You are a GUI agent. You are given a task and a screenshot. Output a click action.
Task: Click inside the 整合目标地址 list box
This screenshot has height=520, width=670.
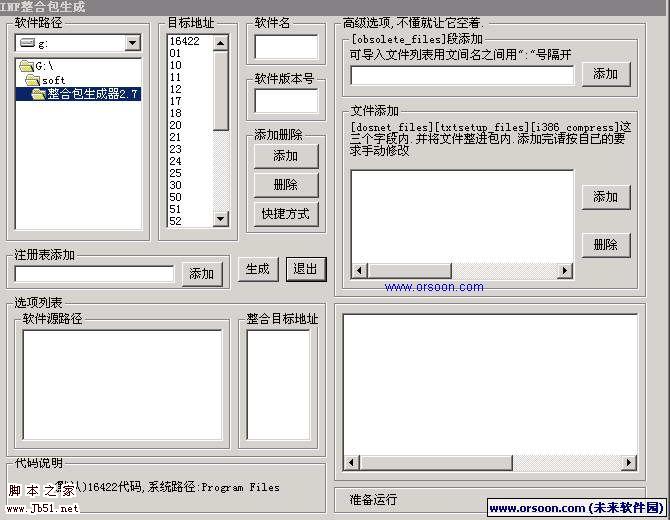tap(279, 385)
